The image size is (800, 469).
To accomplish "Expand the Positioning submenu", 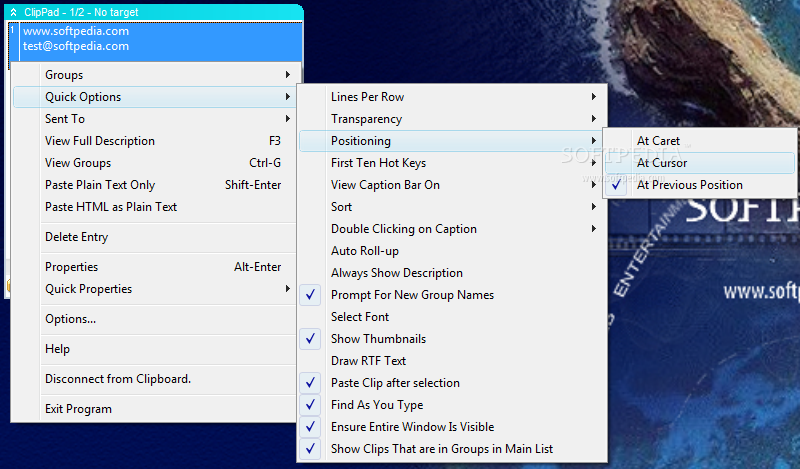I will coord(451,141).
